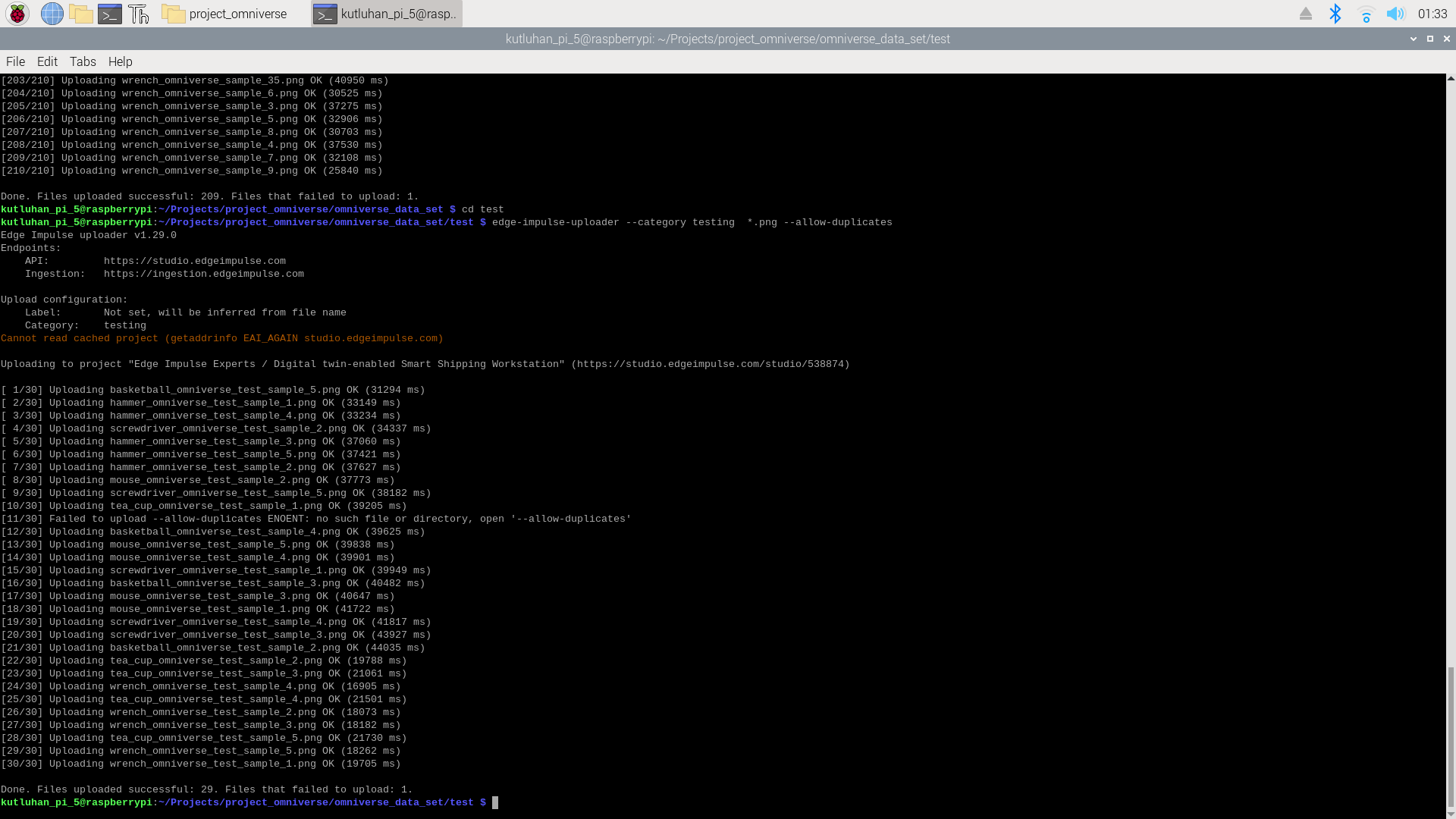The width and height of the screenshot is (1456, 819).
Task: Open the Bluetooth tray menu
Action: click(x=1335, y=14)
